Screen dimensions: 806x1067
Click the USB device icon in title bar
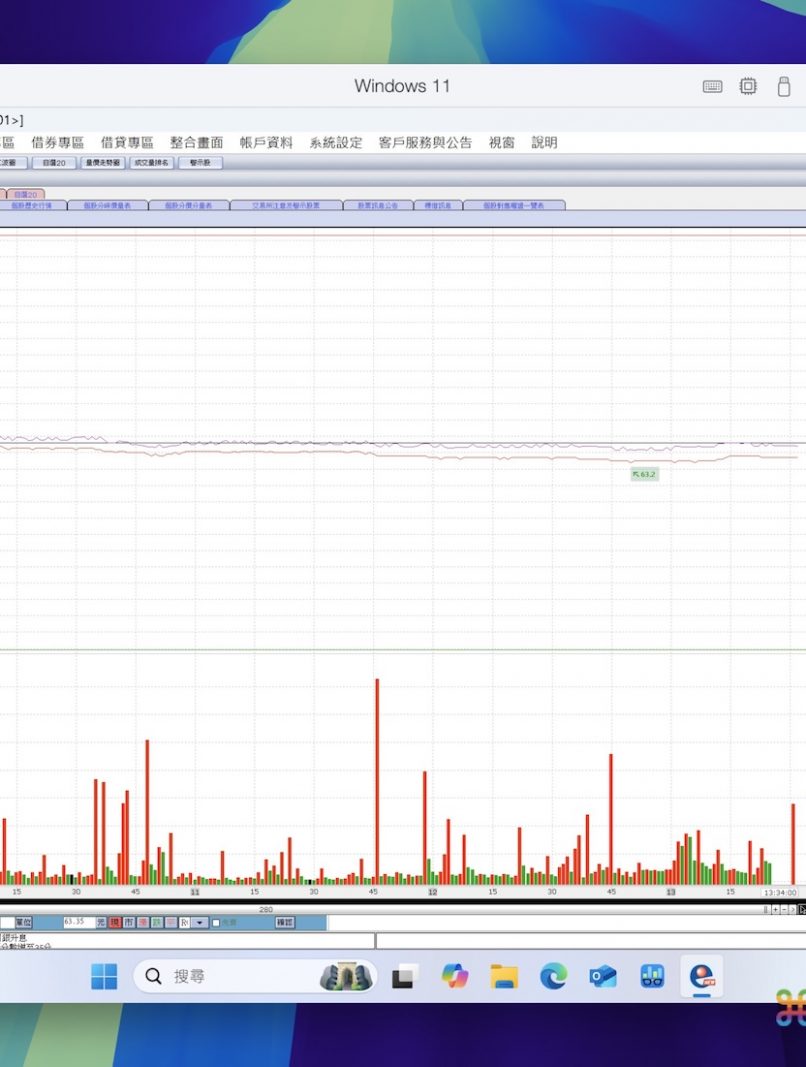pos(784,87)
